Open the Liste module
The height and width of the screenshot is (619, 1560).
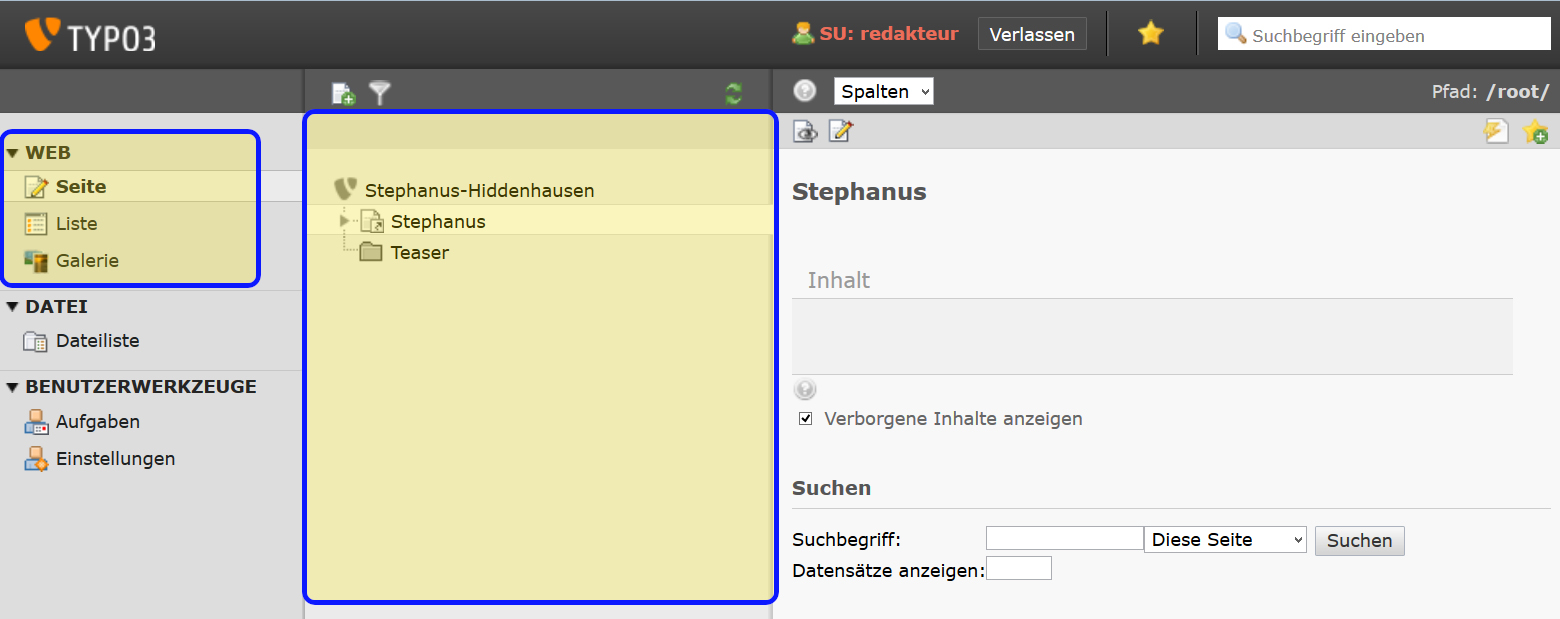(76, 224)
